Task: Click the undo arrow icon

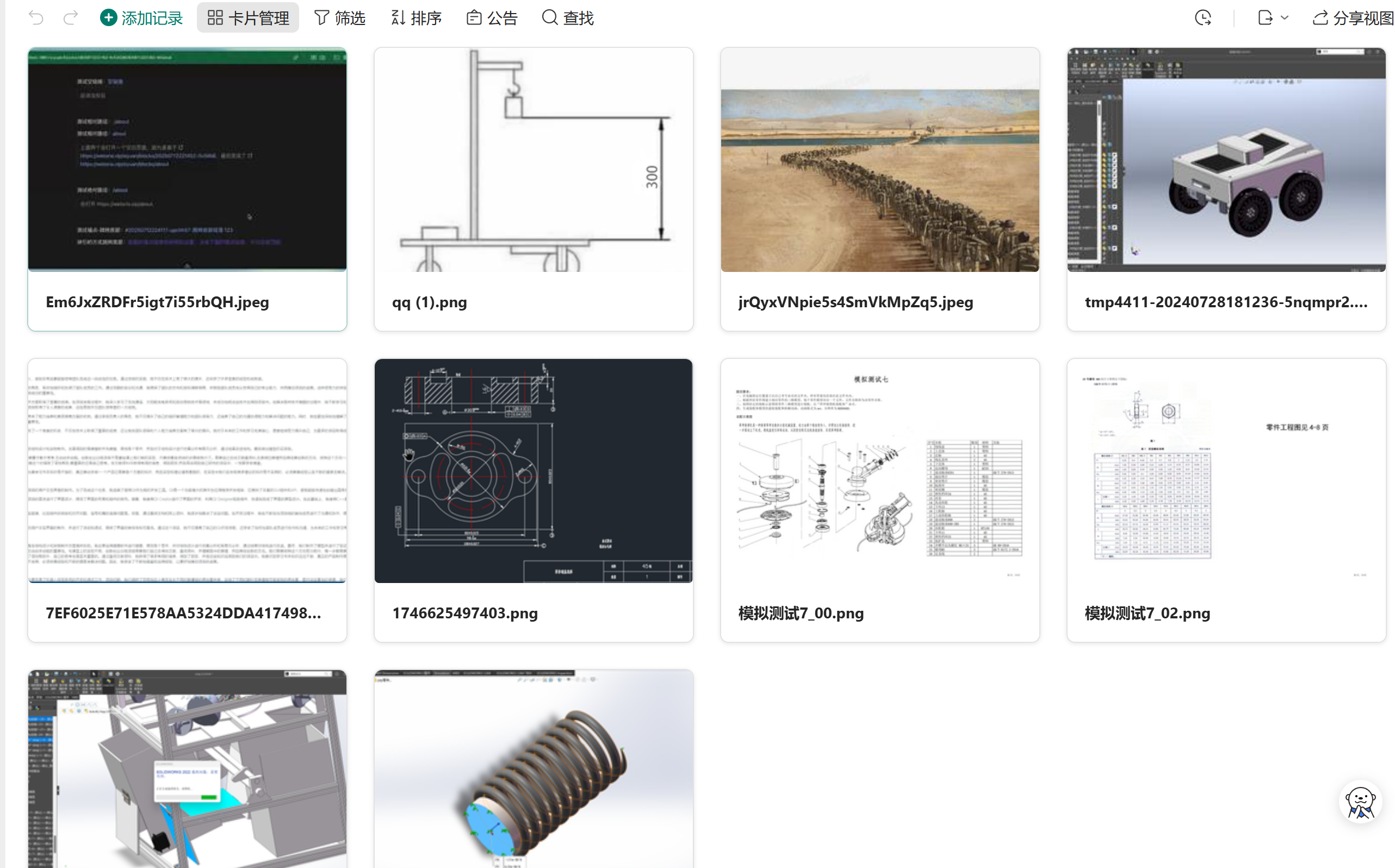Action: 35,18
